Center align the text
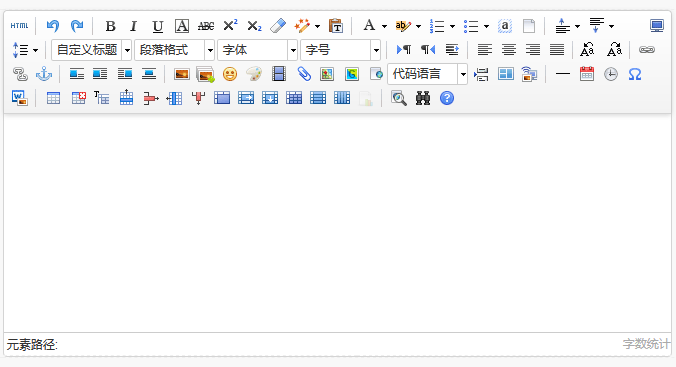The image size is (676, 367). point(509,50)
